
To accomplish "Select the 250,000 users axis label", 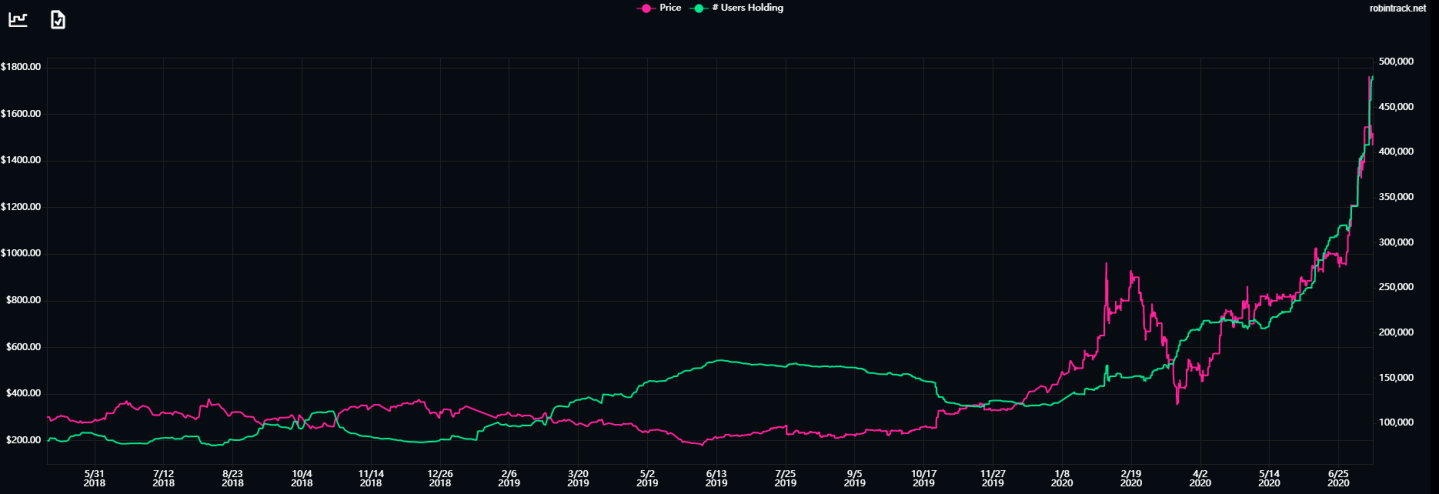I will point(1398,287).
